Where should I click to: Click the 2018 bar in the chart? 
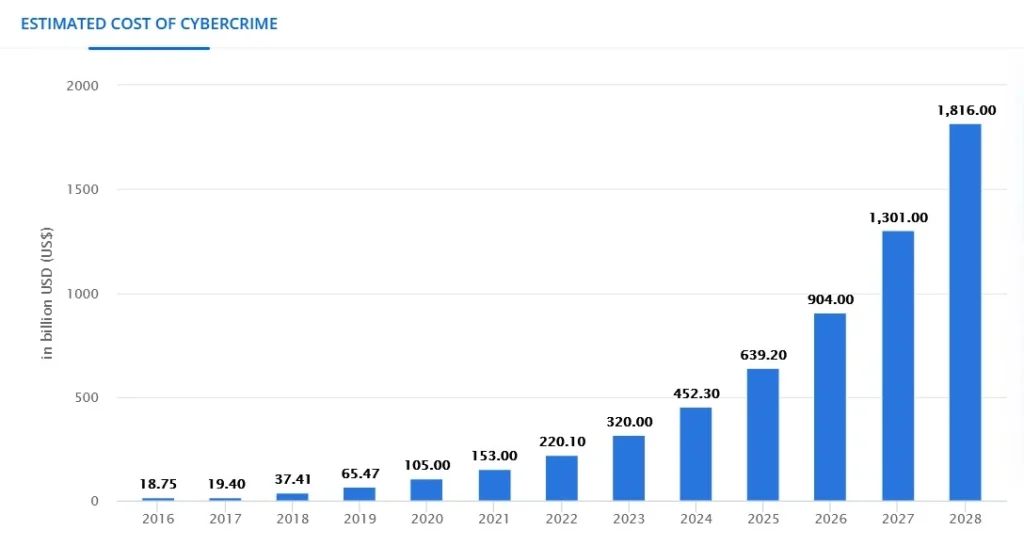click(292, 497)
